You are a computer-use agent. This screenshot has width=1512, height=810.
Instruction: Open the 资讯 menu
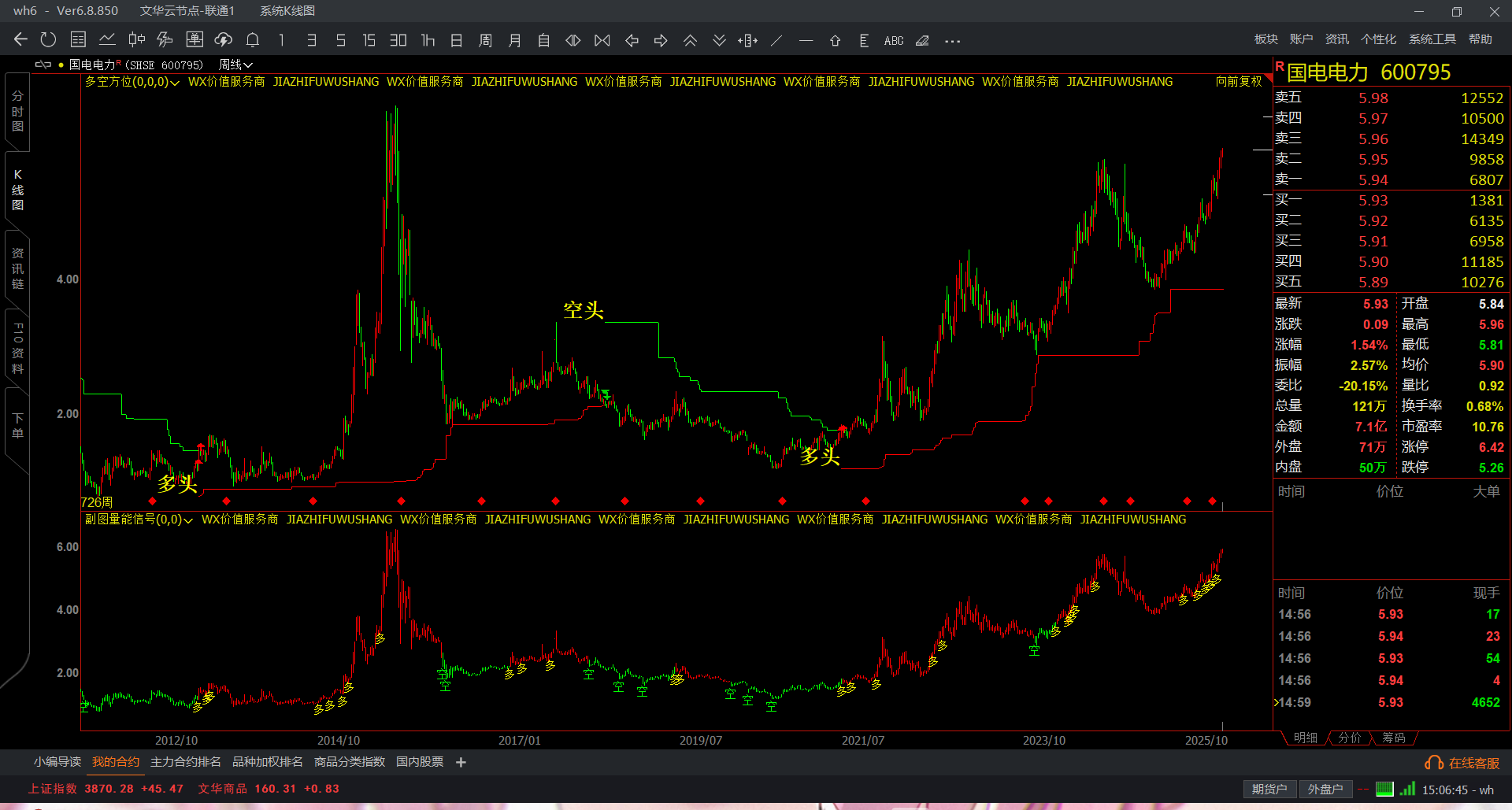tap(1336, 39)
